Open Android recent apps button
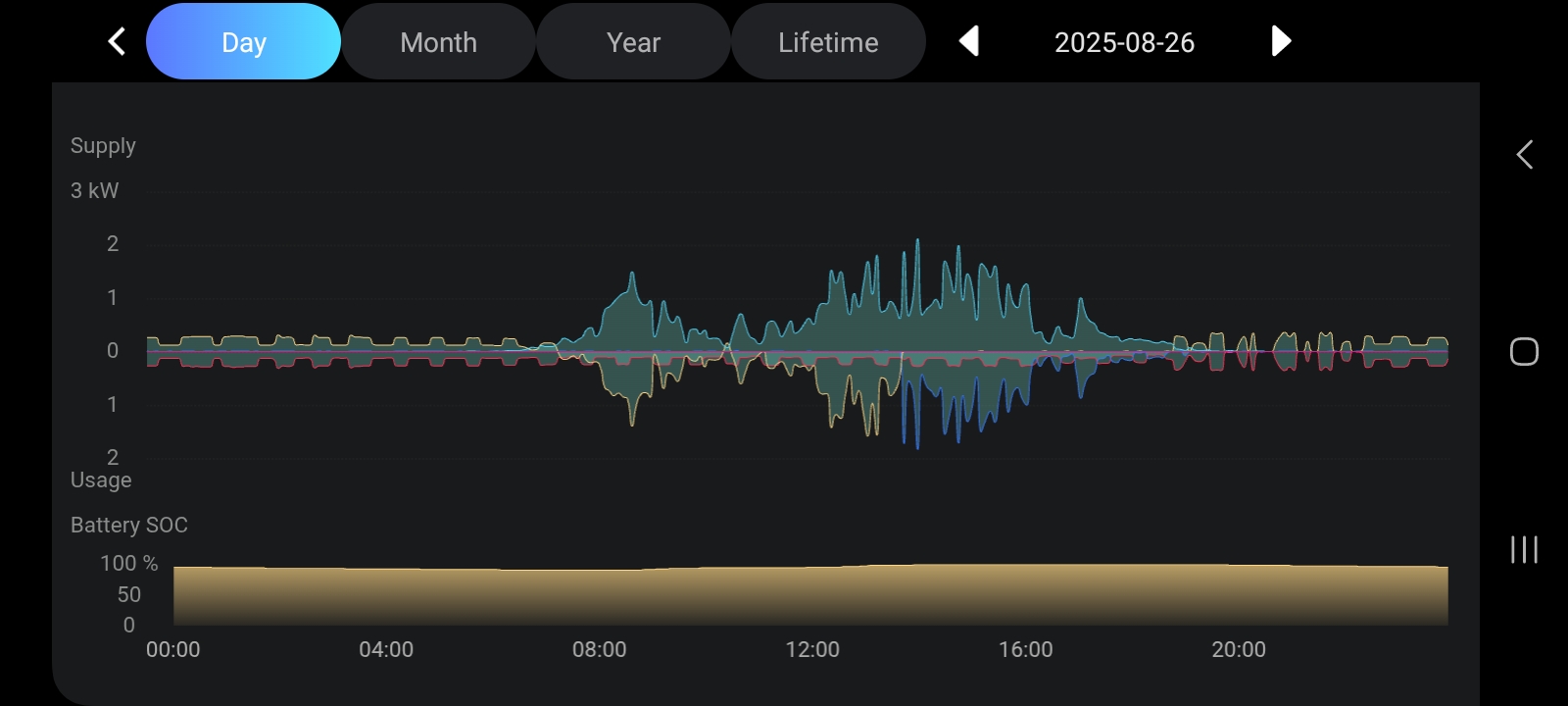This screenshot has width=1568, height=706. coord(1524,549)
